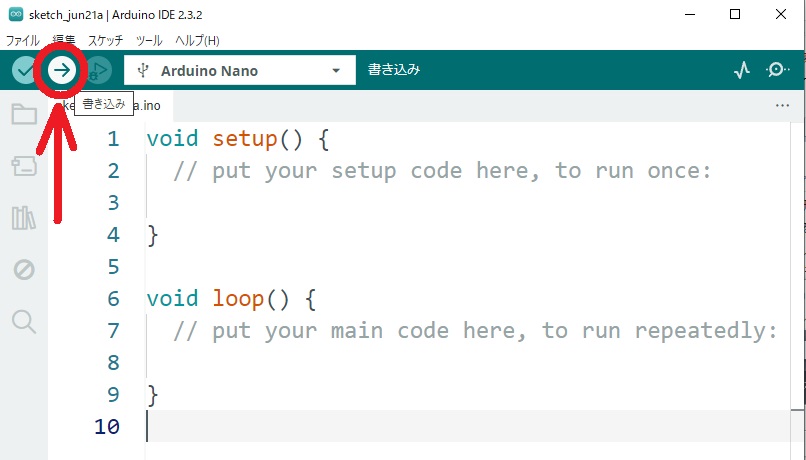Open the tab options ellipsis menu

782,105
